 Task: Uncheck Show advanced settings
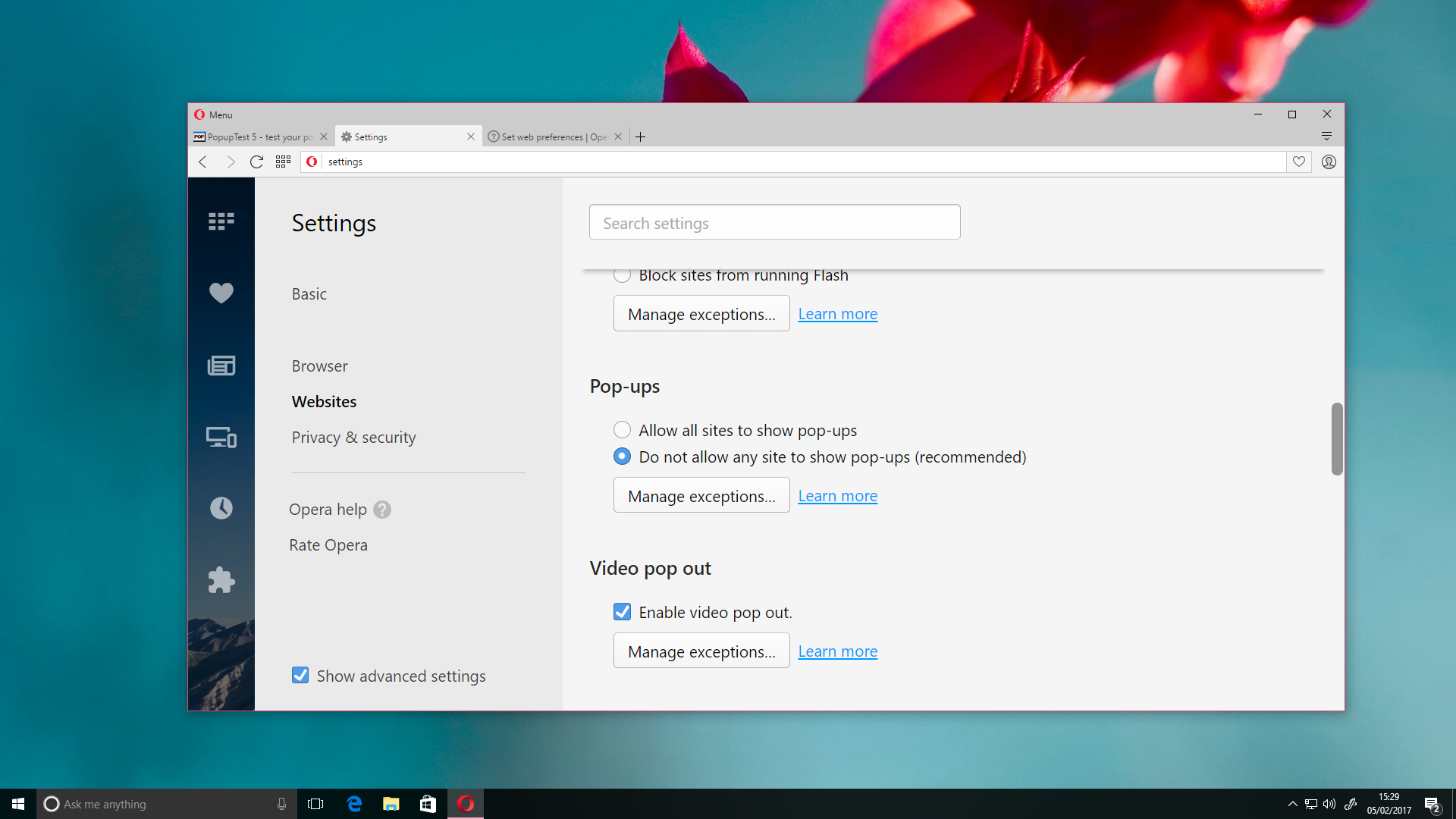300,676
